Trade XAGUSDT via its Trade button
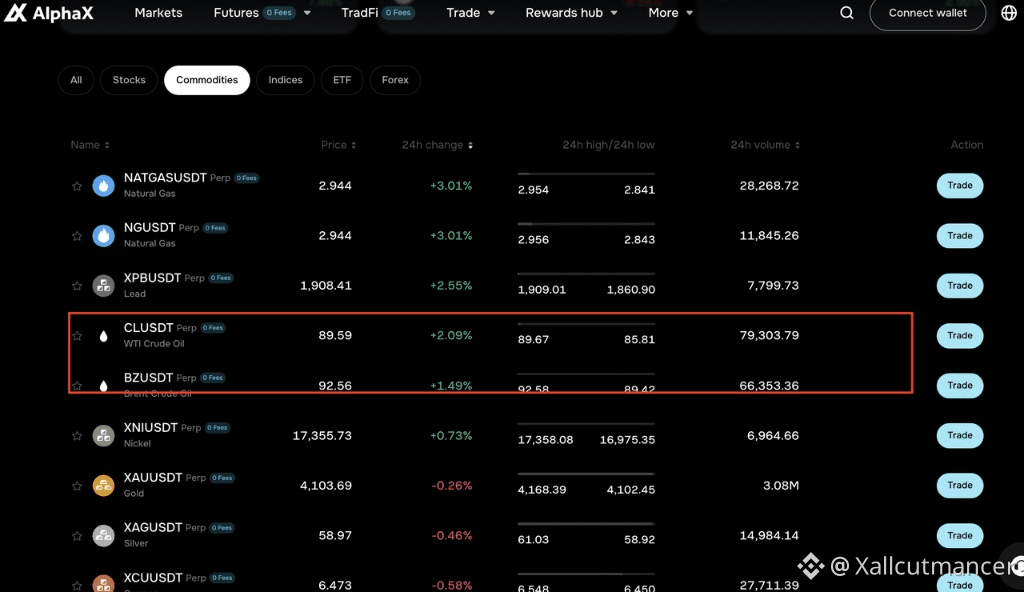 pyautogui.click(x=960, y=536)
